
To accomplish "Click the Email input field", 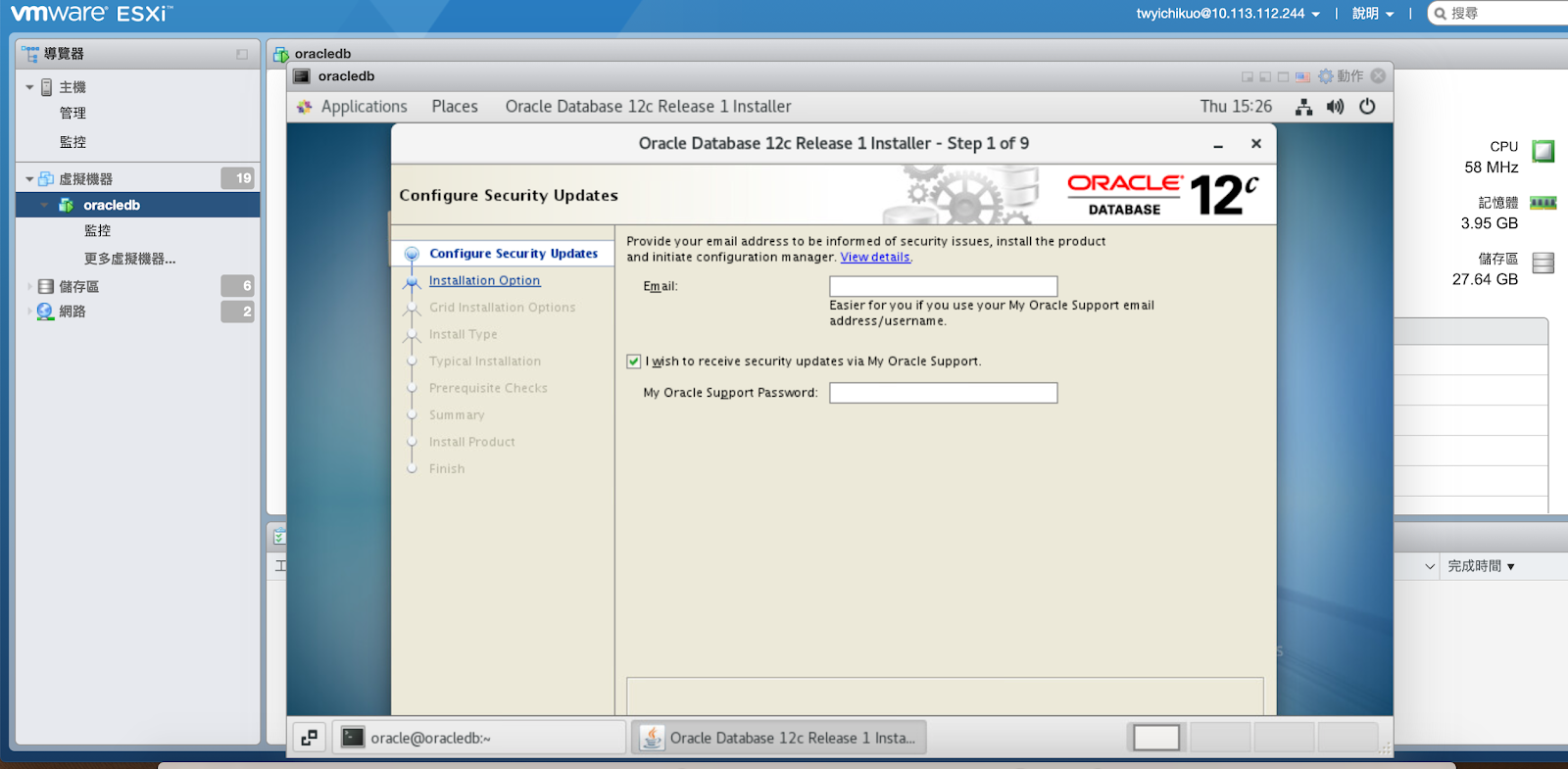I will (x=943, y=286).
